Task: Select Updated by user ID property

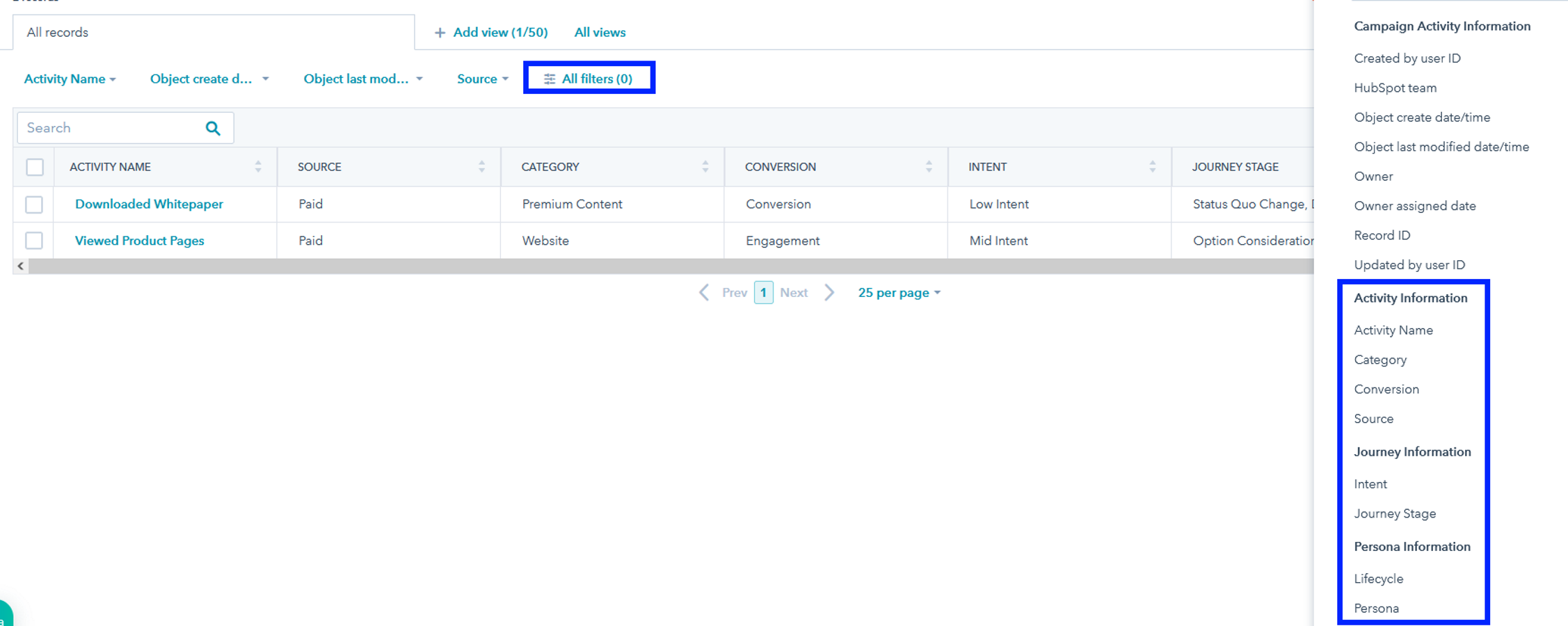Action: tap(1409, 265)
